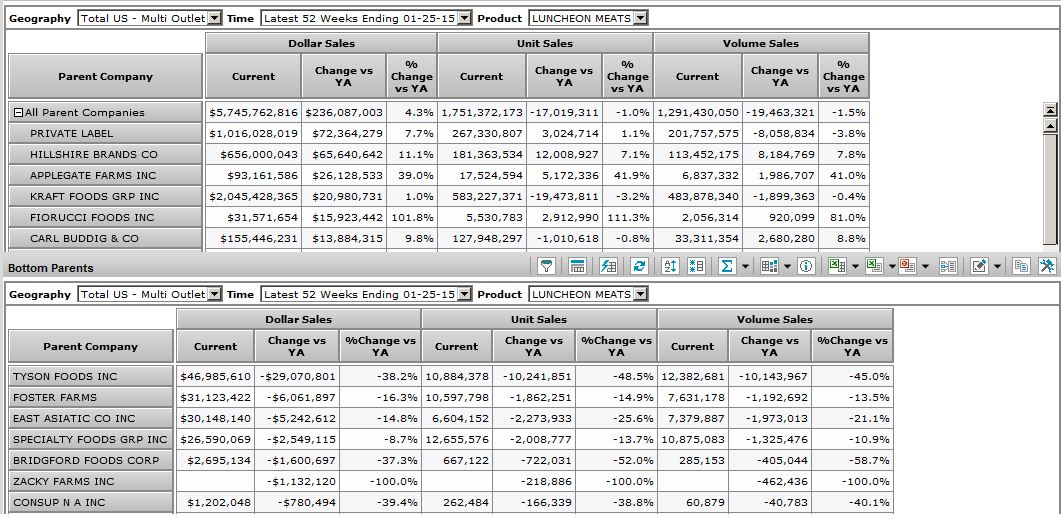This screenshot has height=517, width=1061.
Task: Click the sigma totals icon
Action: (x=726, y=266)
